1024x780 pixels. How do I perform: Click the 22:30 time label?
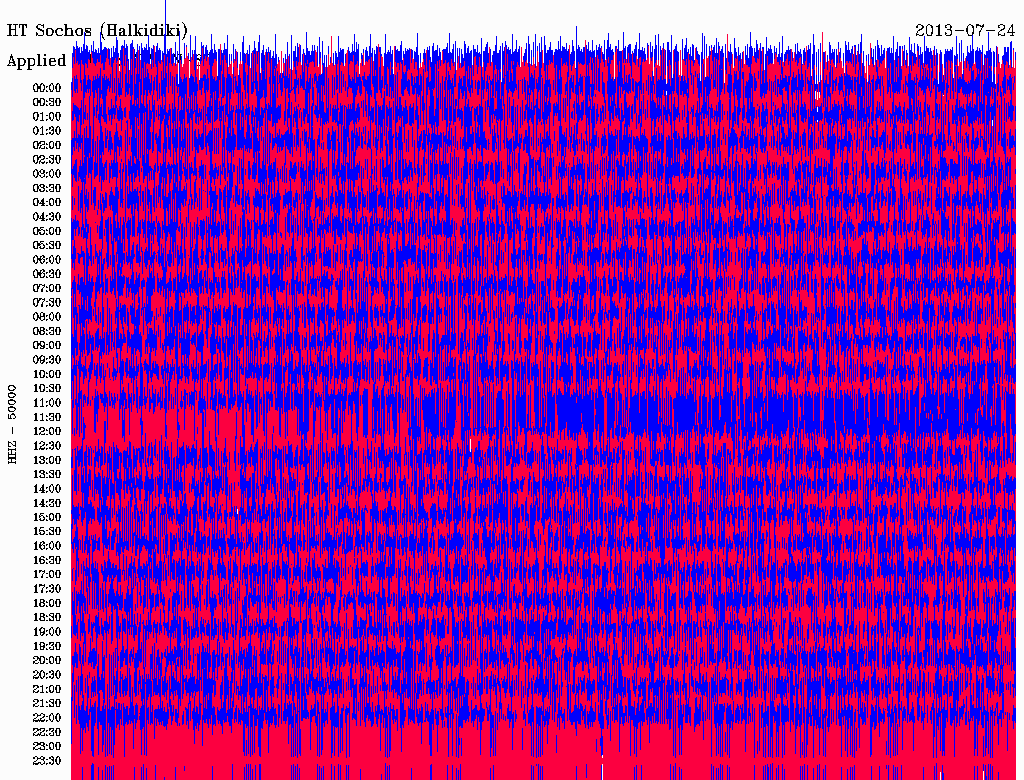coord(47,732)
